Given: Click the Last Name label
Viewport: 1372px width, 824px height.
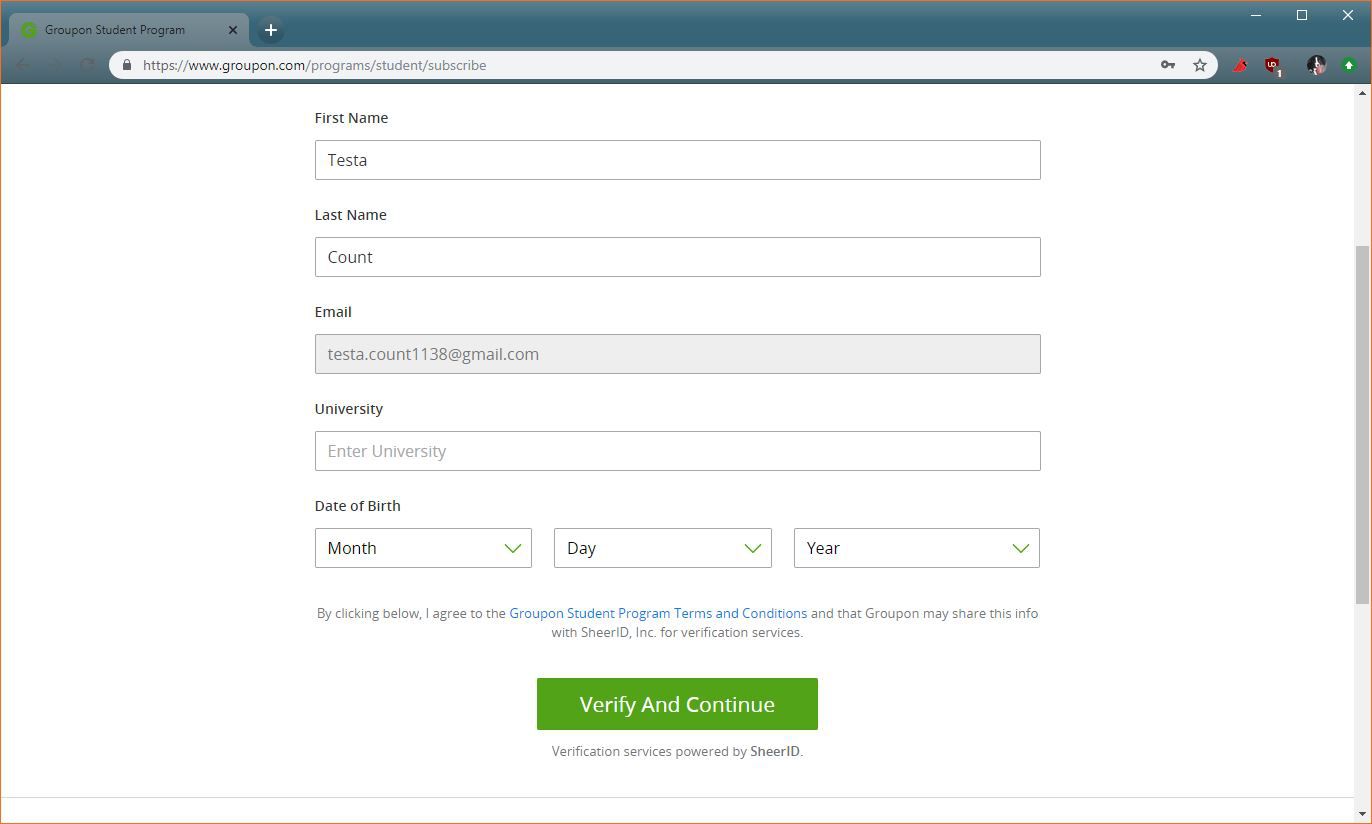Looking at the screenshot, I should coord(350,215).
